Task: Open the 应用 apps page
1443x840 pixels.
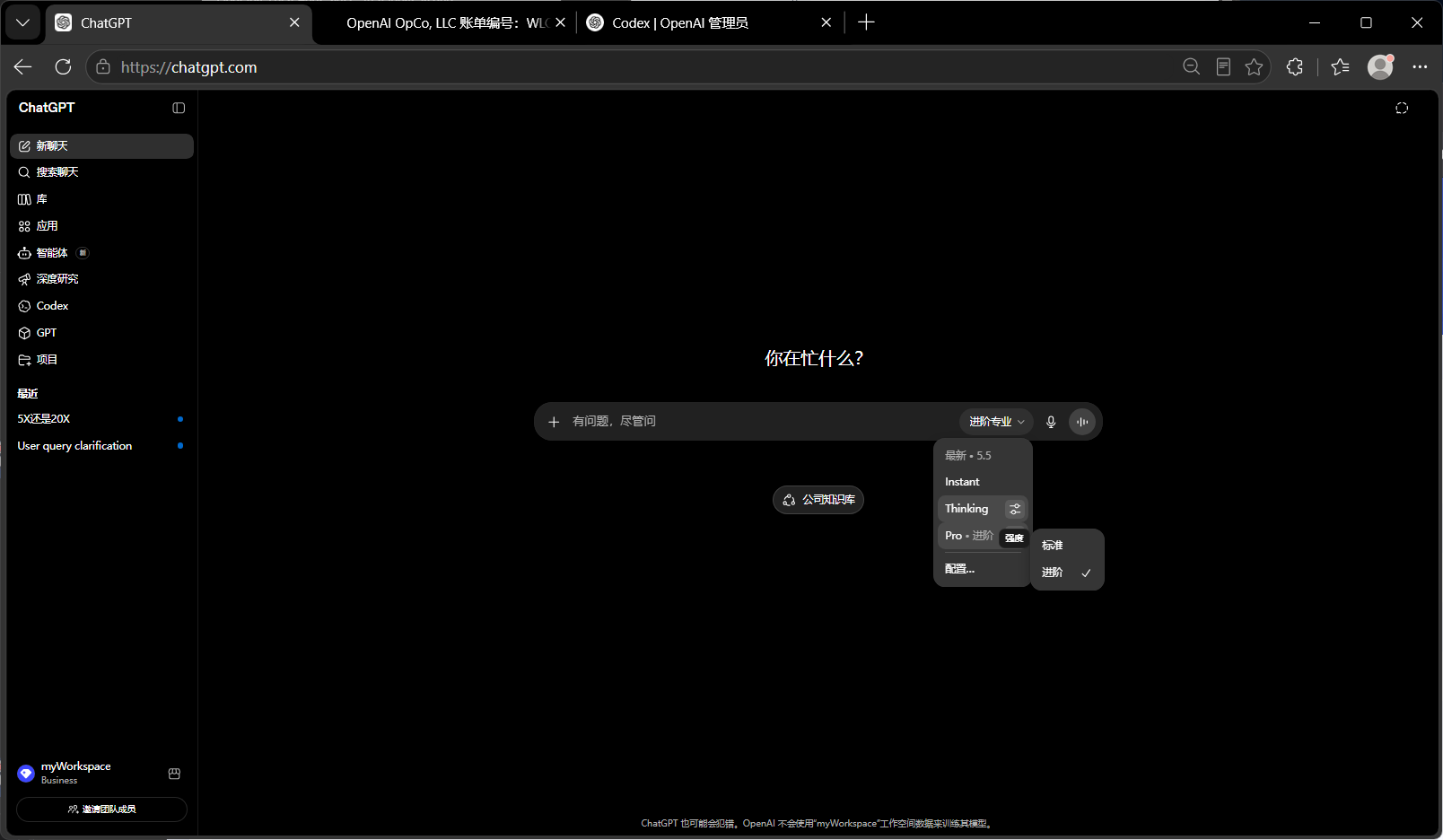Action: pyautogui.click(x=101, y=226)
